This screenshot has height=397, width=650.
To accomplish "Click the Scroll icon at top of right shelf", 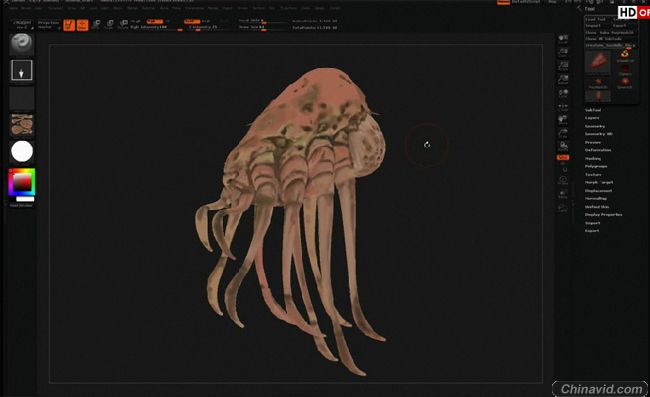I will [563, 39].
